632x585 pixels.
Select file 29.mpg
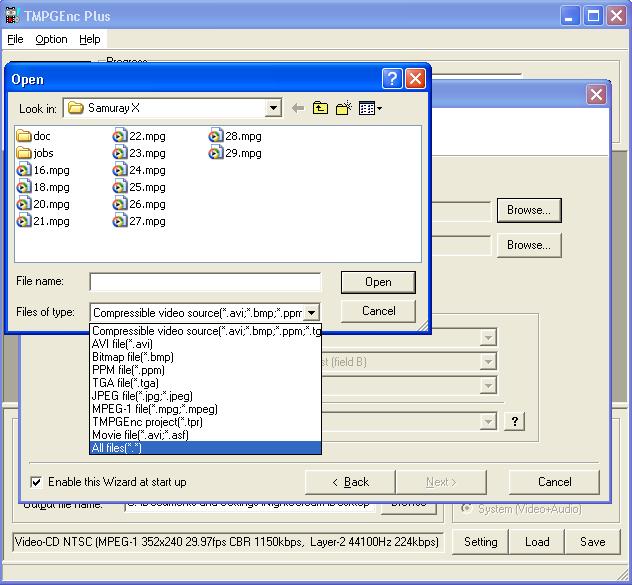point(235,153)
